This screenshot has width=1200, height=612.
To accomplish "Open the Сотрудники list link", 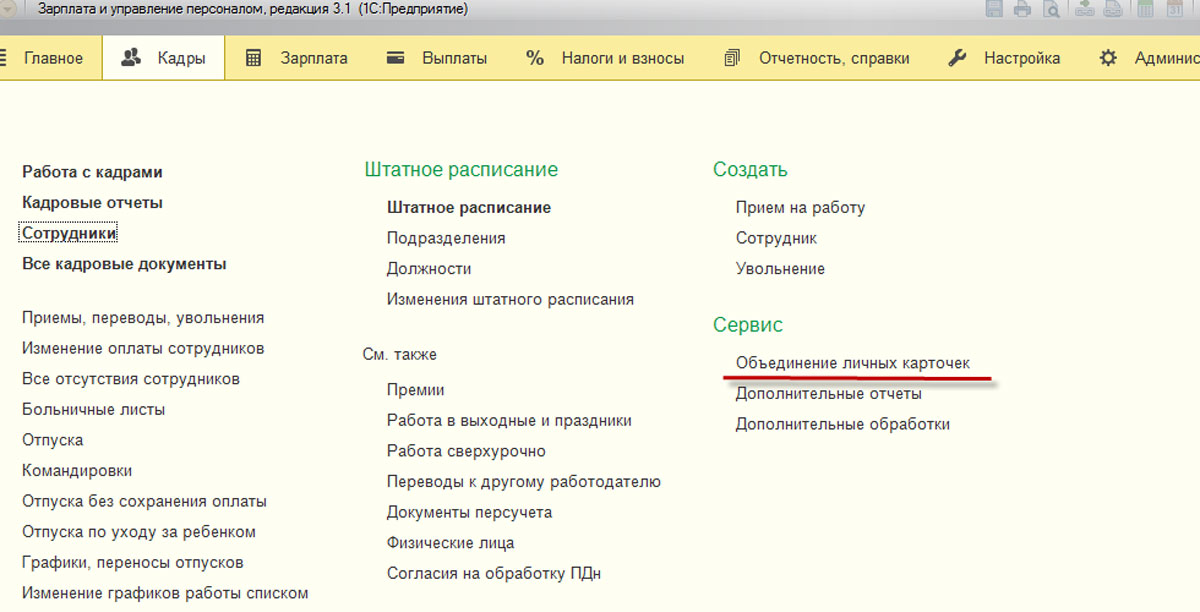I will click(69, 233).
